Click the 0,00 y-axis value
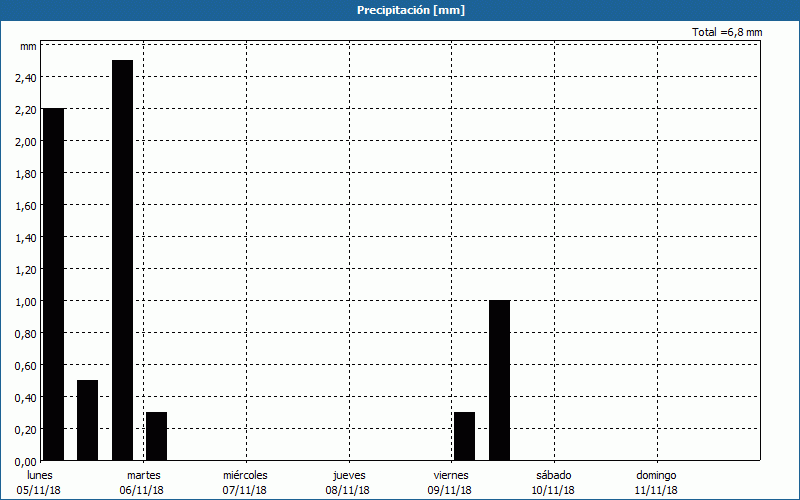This screenshot has height=500, width=800. pyautogui.click(x=26, y=462)
